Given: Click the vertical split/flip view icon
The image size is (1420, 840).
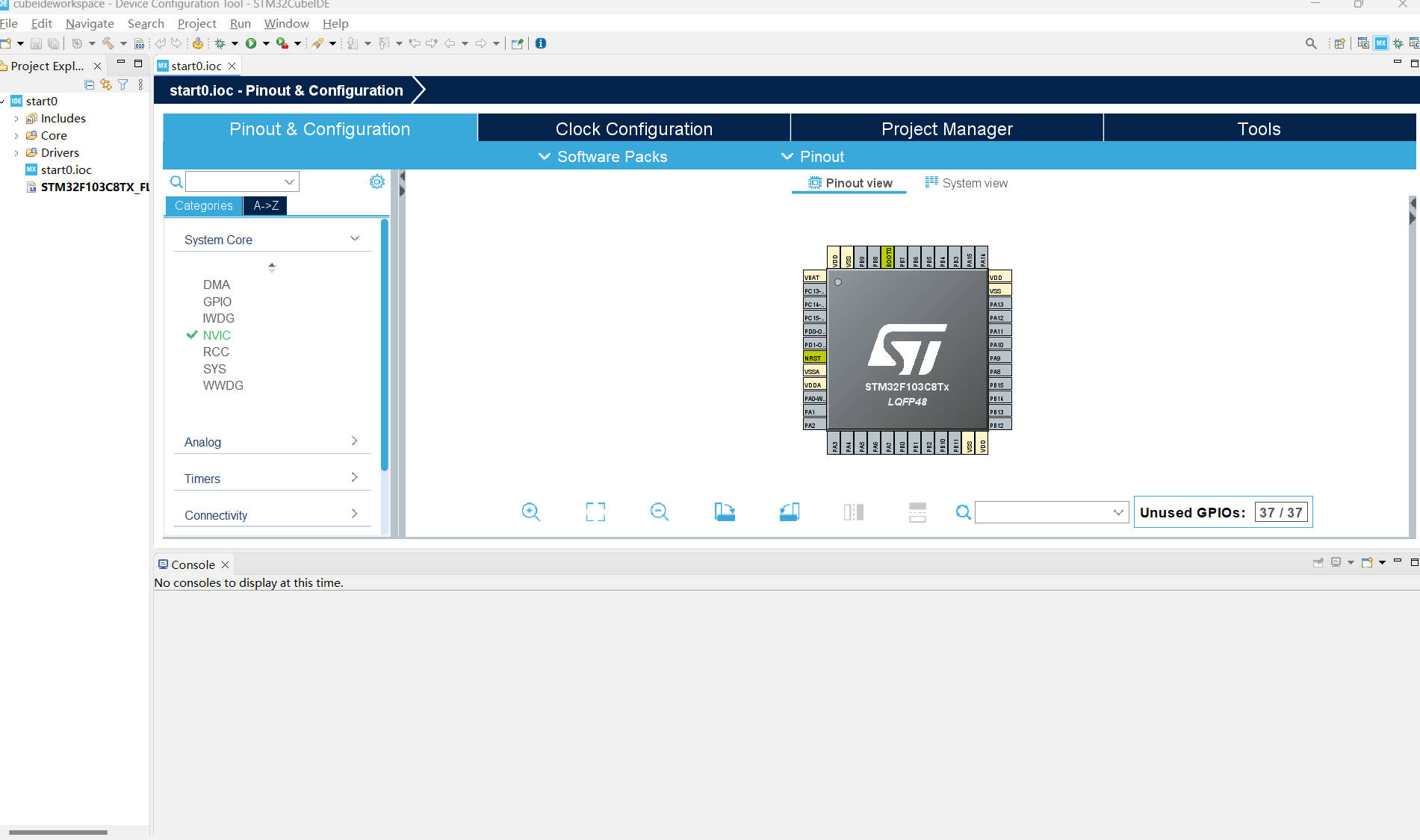Looking at the screenshot, I should tap(854, 511).
